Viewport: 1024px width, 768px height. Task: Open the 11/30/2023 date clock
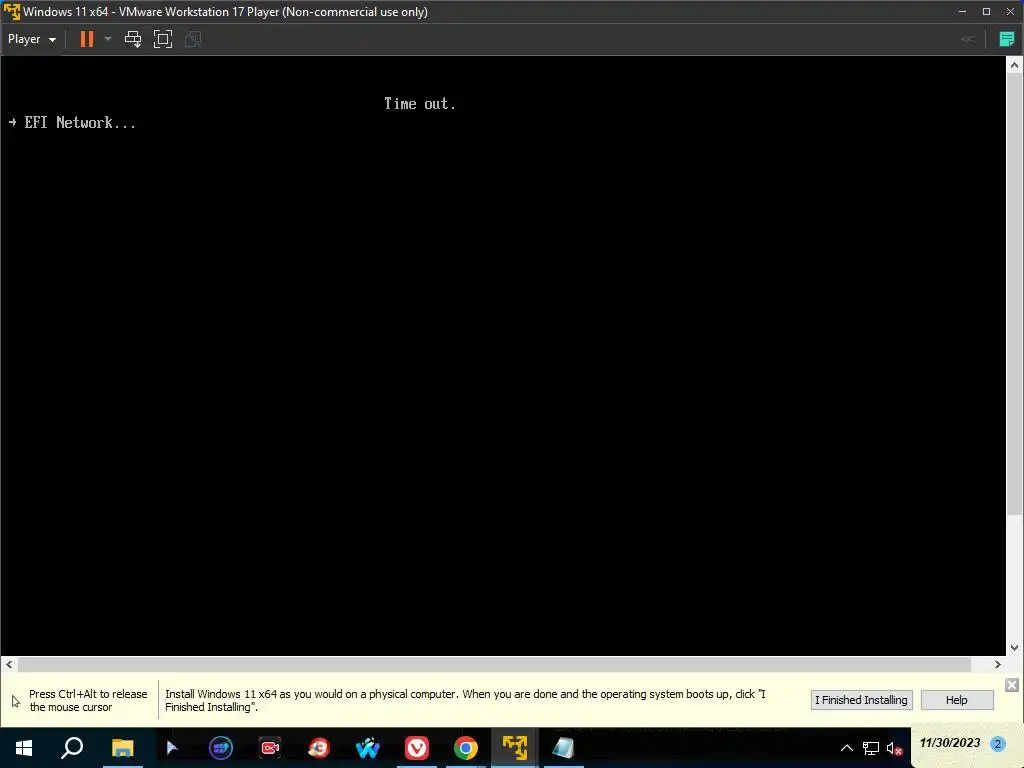[x=950, y=743]
